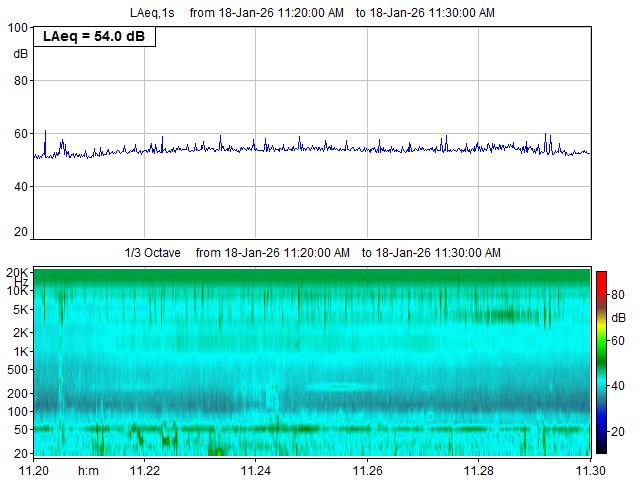Screen dimensions: 640x480
Task: Click the 5K bright green patch near 11.28
Action: point(505,314)
